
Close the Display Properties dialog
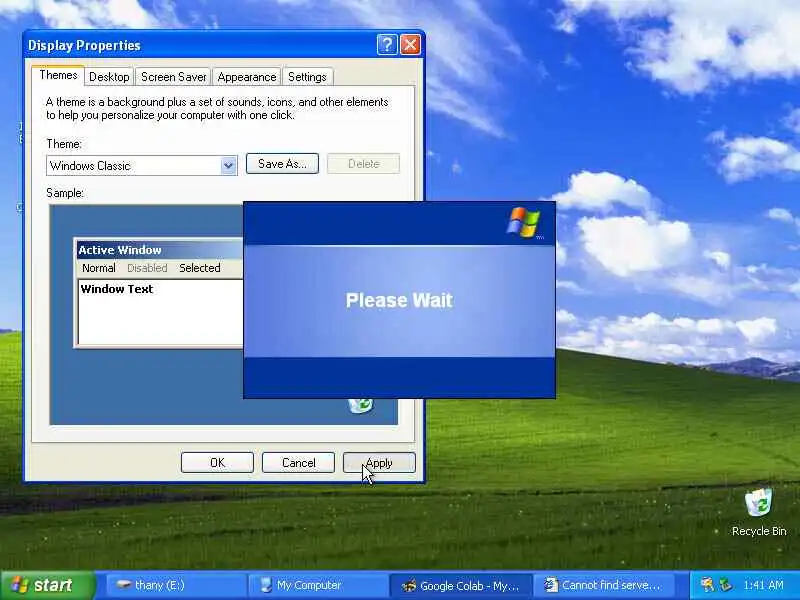click(x=410, y=45)
